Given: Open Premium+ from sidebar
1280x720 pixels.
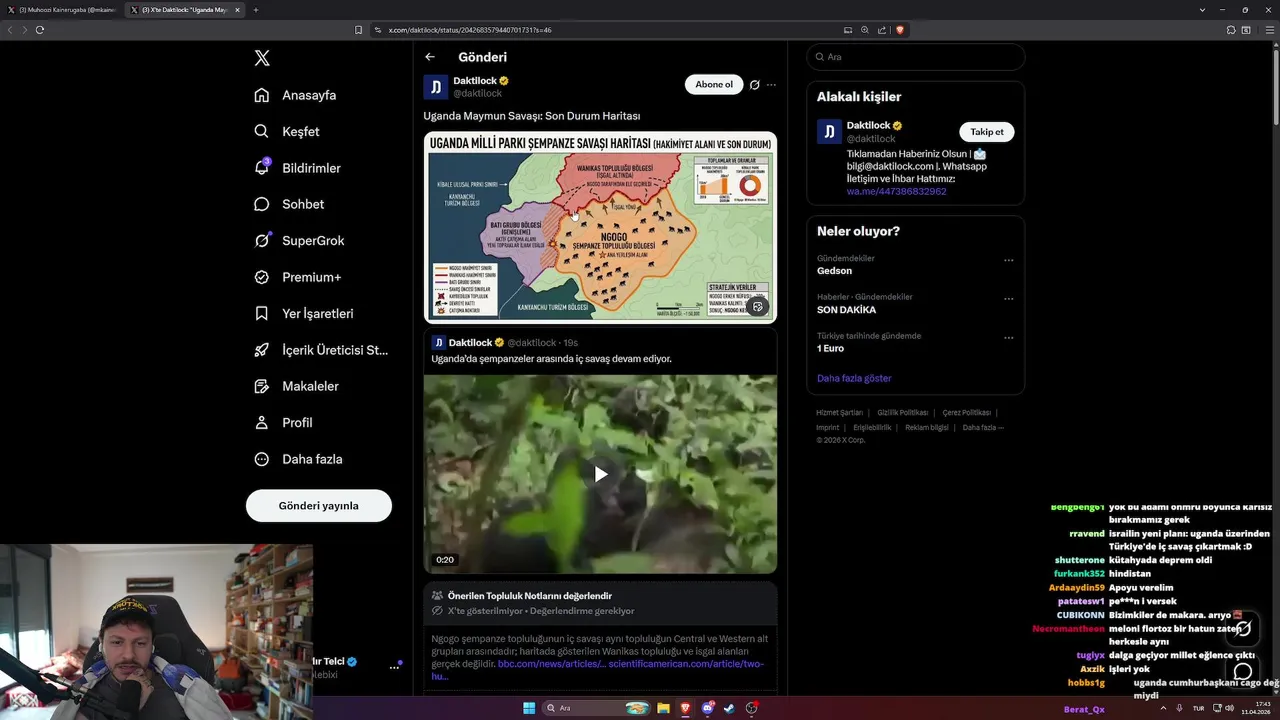Looking at the screenshot, I should pos(297,277).
